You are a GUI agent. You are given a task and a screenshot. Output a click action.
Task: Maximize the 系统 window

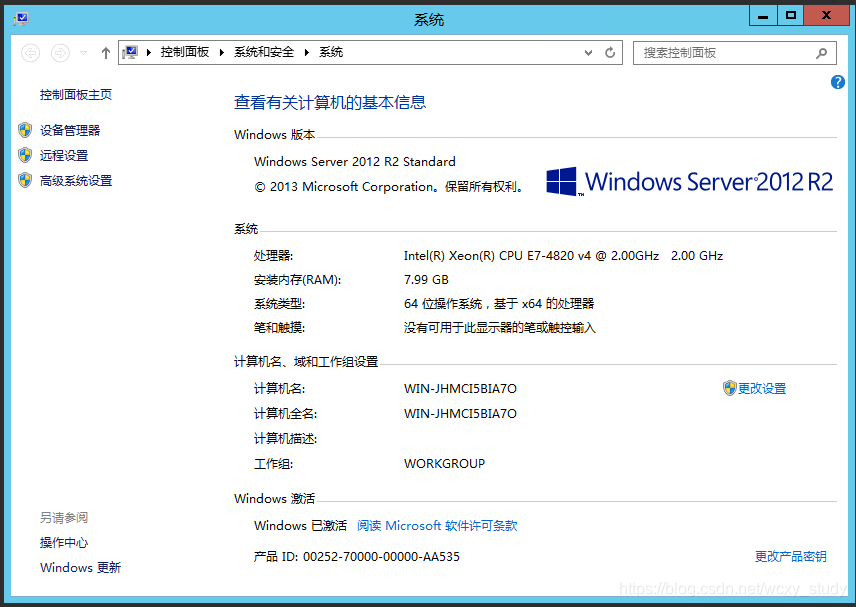coord(790,16)
